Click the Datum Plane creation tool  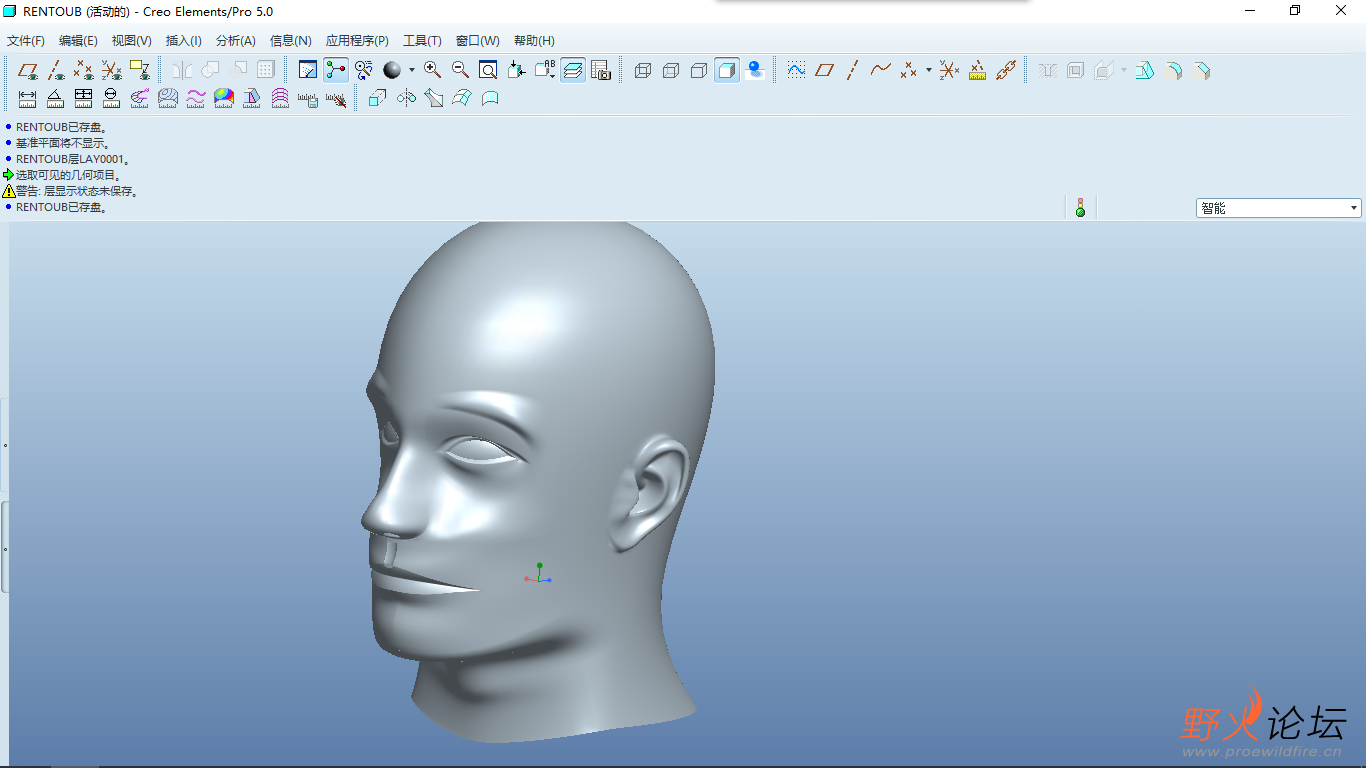[x=824, y=70]
